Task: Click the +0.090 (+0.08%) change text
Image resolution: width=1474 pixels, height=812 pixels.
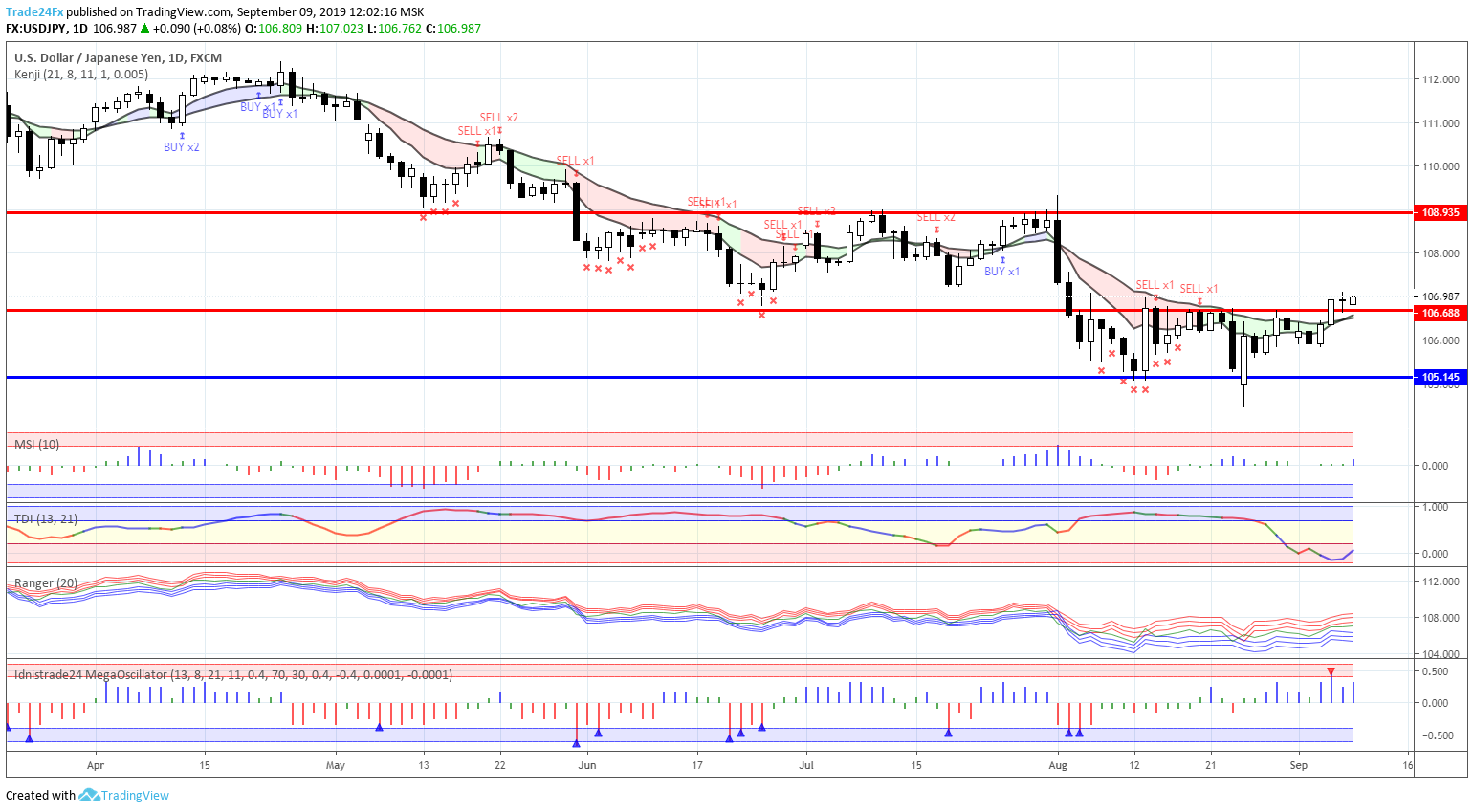Action: tap(196, 29)
